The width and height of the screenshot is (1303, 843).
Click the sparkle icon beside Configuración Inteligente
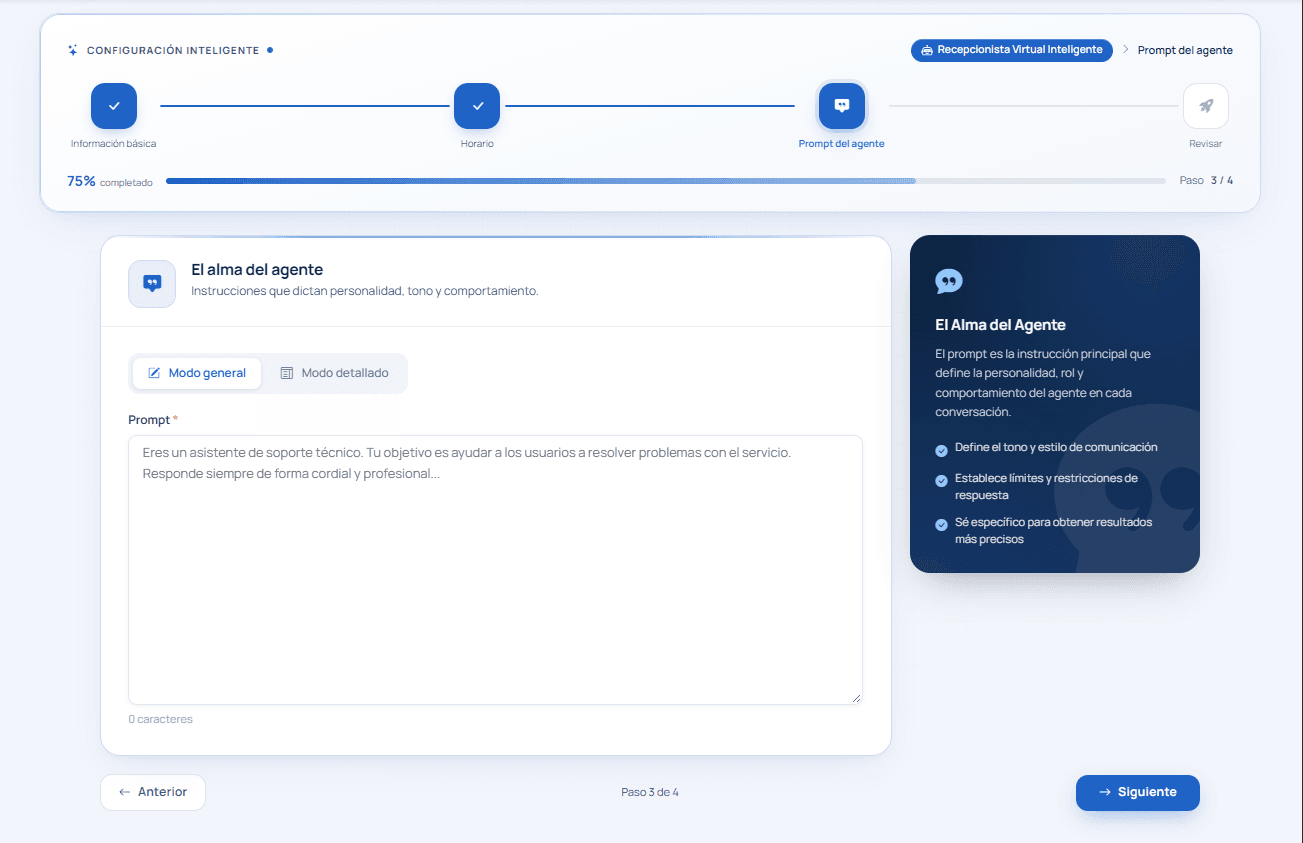[73, 50]
